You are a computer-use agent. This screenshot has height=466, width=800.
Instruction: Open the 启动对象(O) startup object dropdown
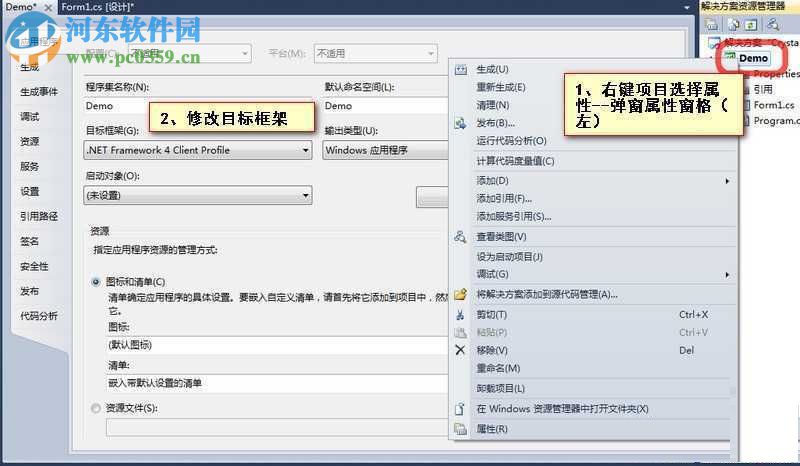(198, 195)
